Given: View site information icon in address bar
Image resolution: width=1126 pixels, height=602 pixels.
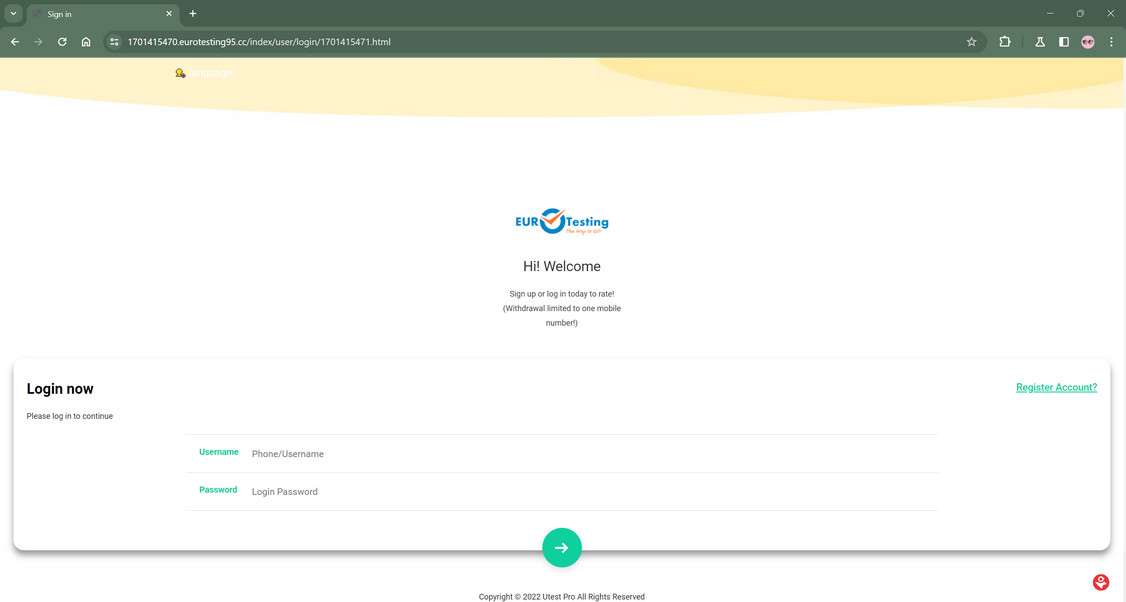Looking at the screenshot, I should pyautogui.click(x=114, y=42).
